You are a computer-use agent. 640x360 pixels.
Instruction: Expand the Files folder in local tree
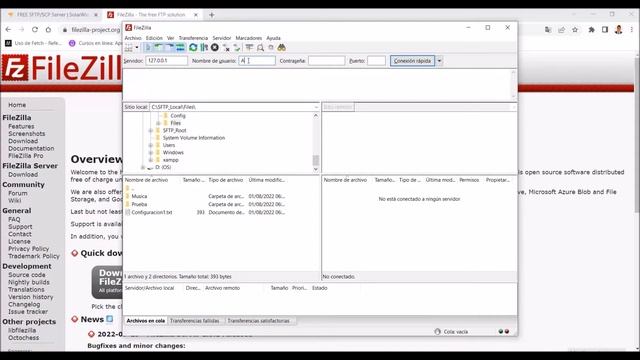158,123
